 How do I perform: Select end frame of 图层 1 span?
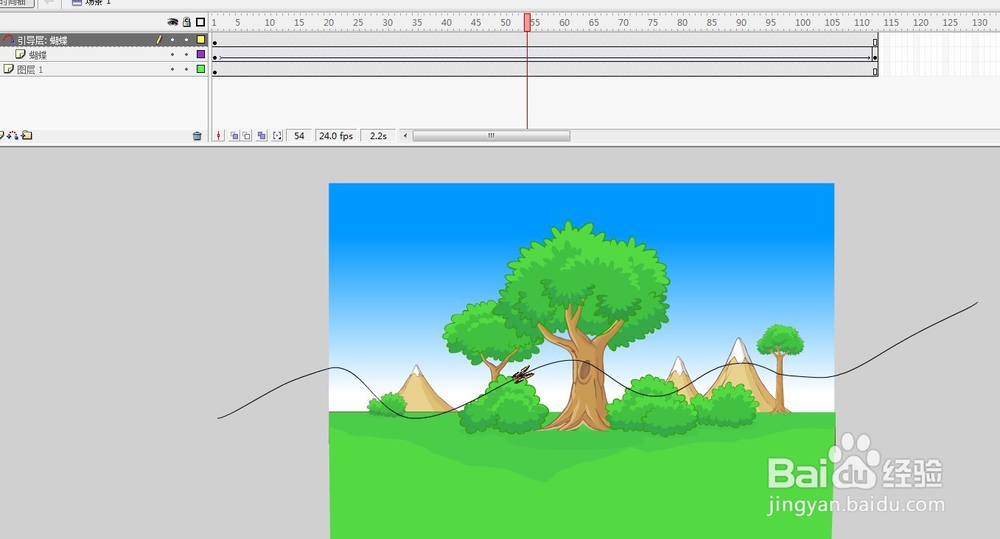[x=875, y=70]
